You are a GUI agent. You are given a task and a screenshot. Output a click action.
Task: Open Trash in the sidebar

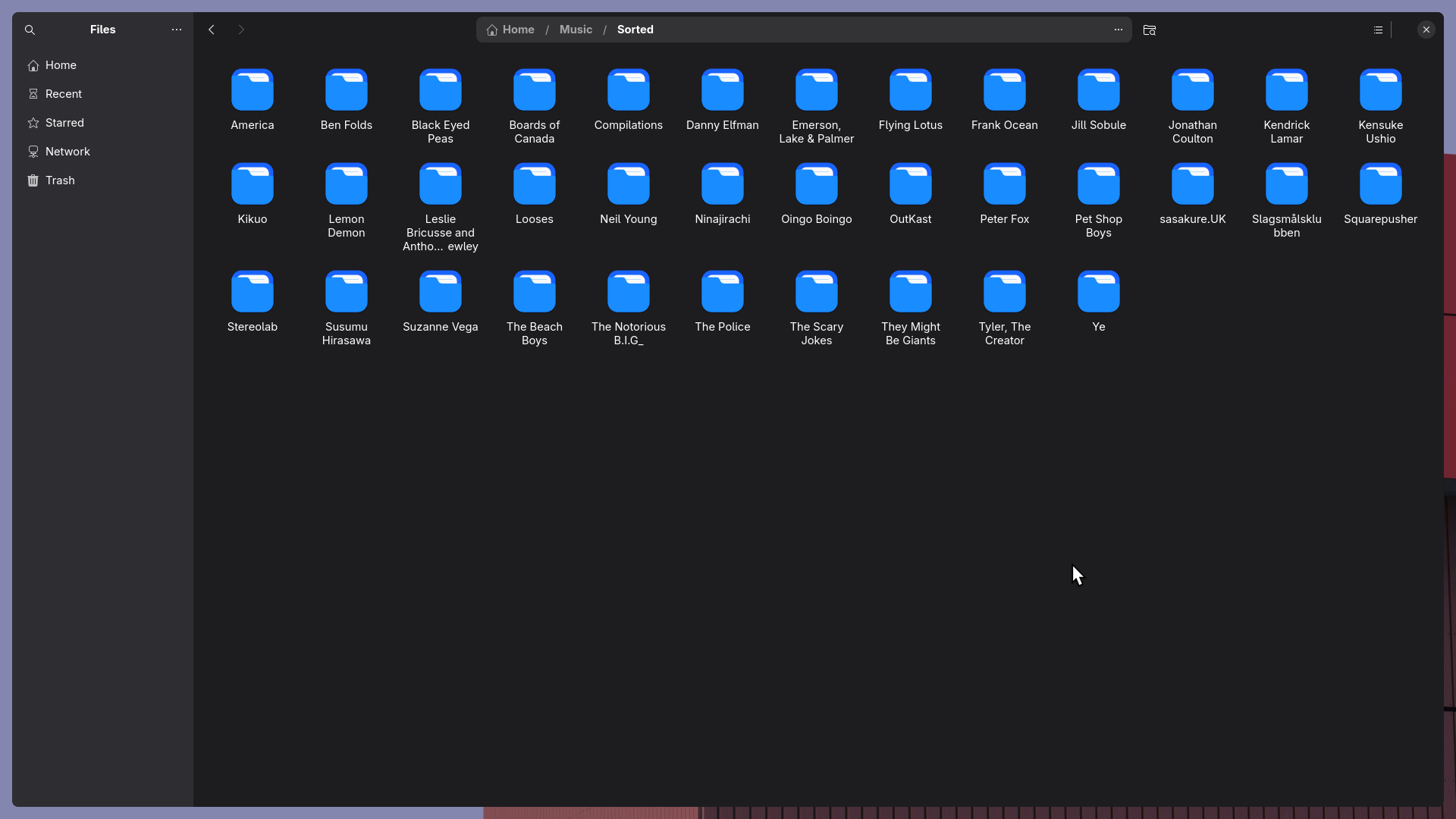60,180
